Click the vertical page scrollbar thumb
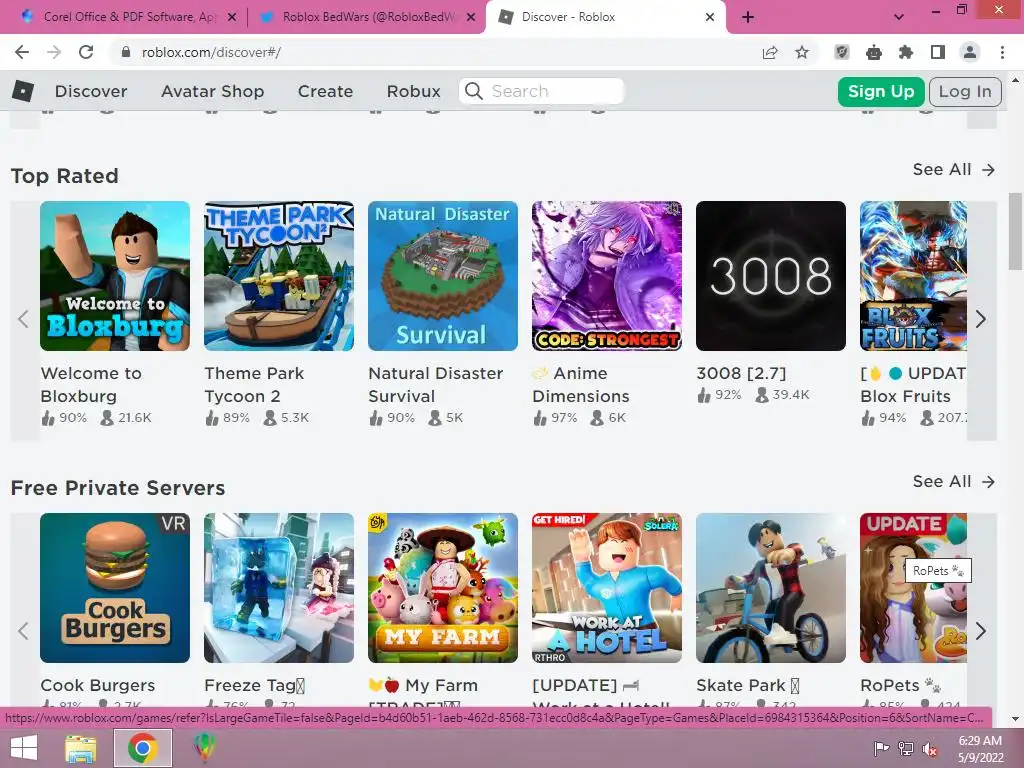Image resolution: width=1024 pixels, height=768 pixels. 1015,231
